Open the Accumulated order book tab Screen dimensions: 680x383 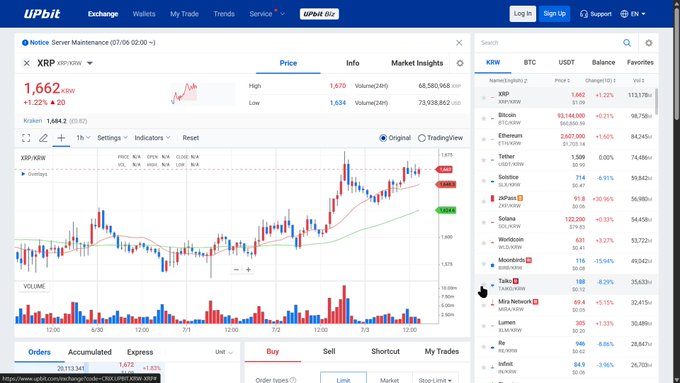tap(90, 352)
